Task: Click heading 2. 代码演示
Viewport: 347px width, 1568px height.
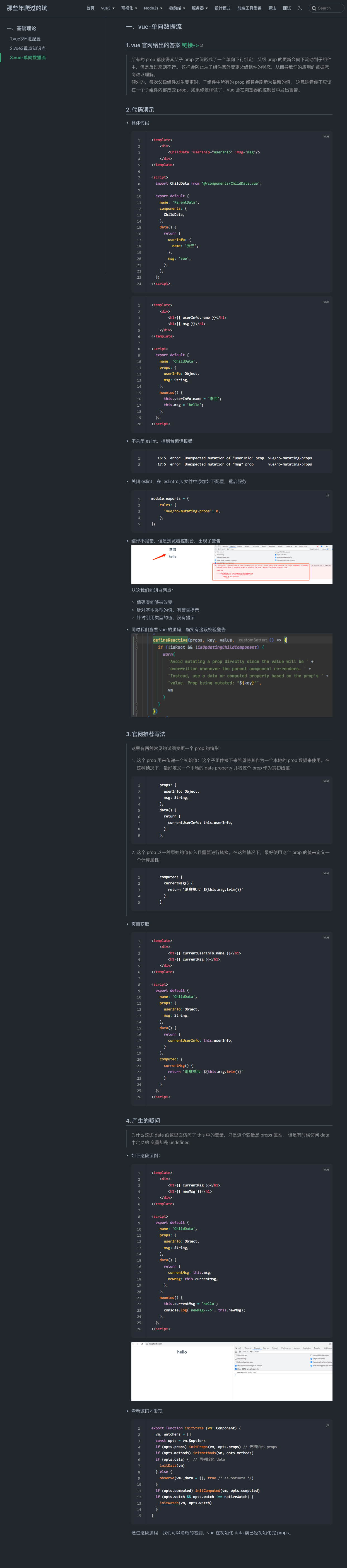Action: 140,110
